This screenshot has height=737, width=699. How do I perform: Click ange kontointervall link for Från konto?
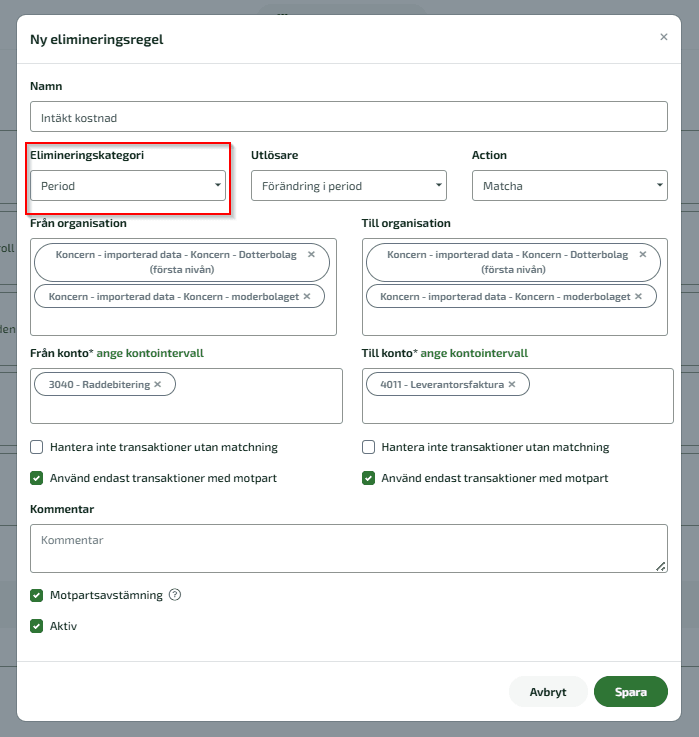point(150,353)
